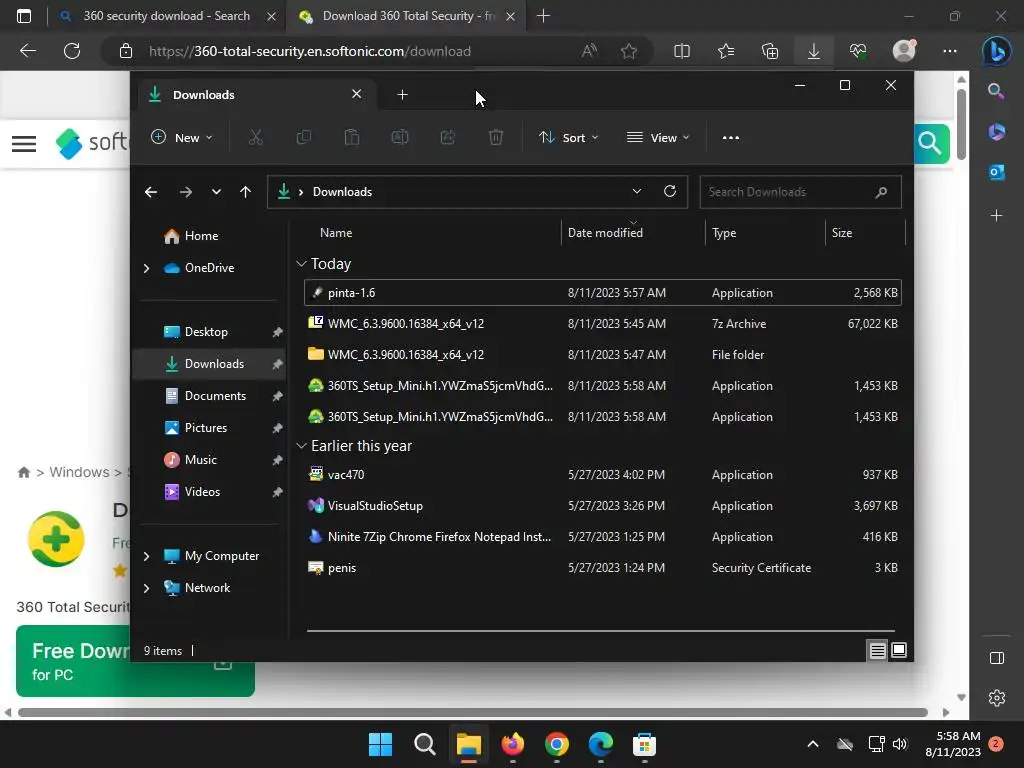The width and height of the screenshot is (1024, 768).
Task: Switch to large thumbnails view in status bar
Action: click(899, 650)
